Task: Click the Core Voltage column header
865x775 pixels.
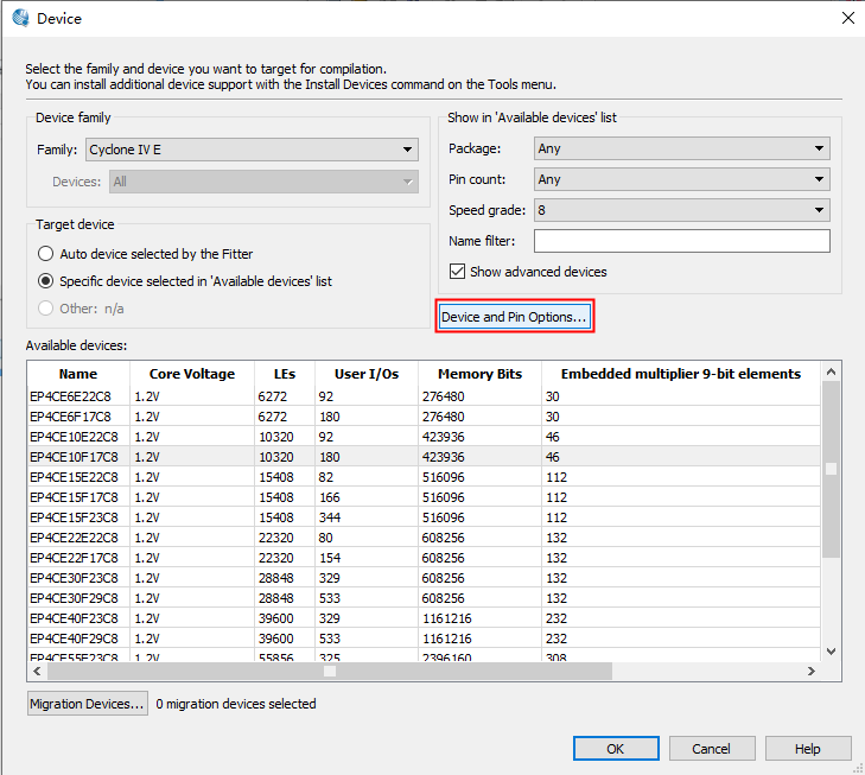Action: [191, 374]
